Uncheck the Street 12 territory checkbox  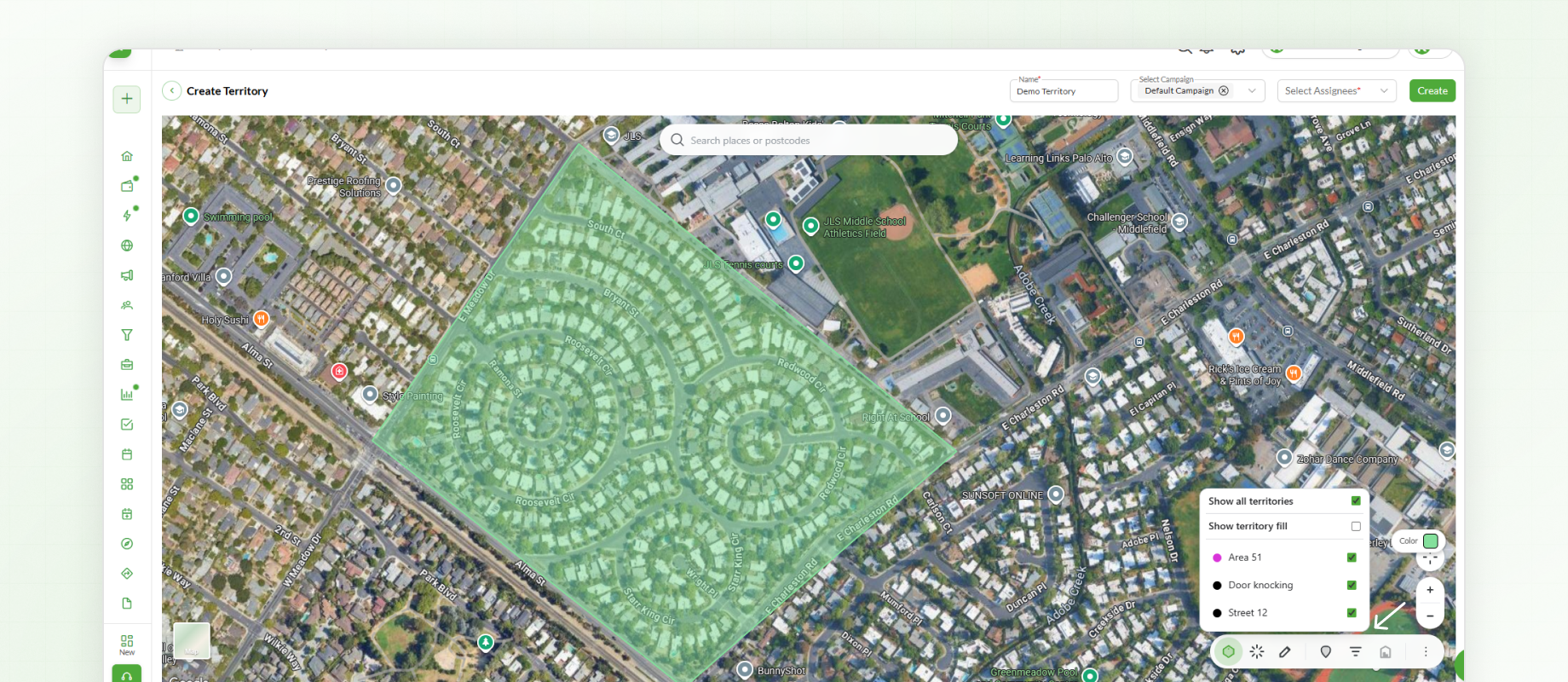1352,612
